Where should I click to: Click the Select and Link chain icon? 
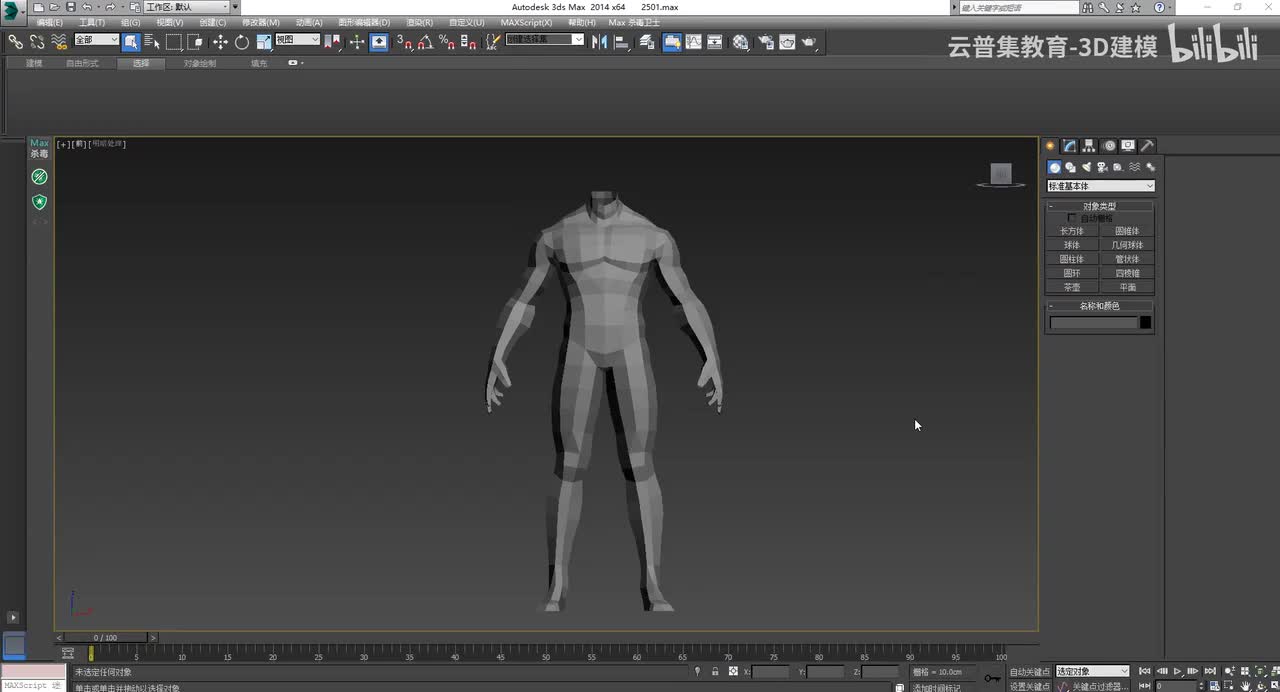tap(15, 42)
